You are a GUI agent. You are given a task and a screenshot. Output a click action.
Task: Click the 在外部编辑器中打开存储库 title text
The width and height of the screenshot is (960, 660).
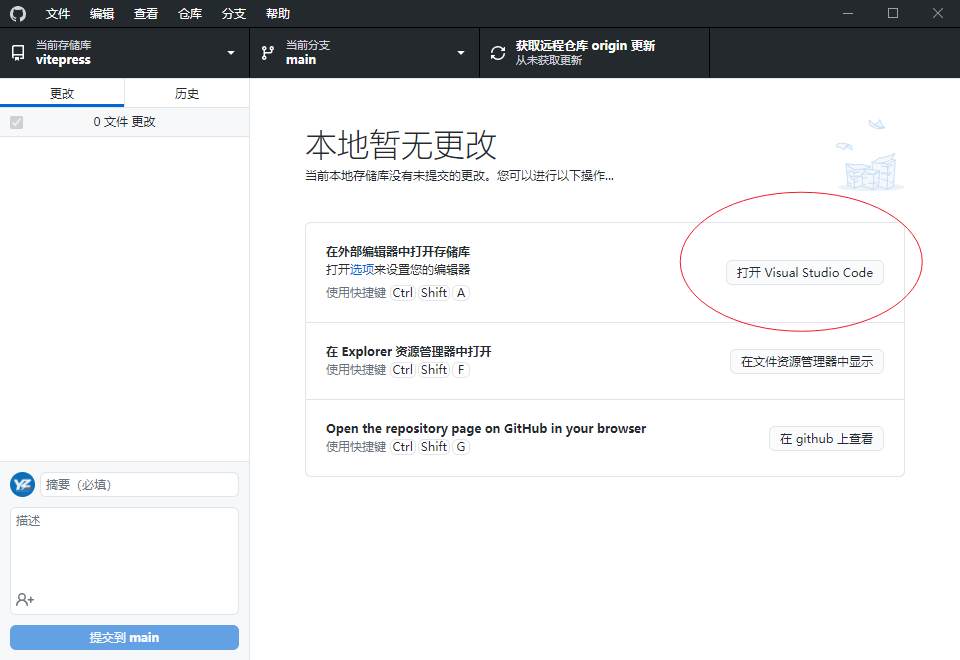coord(398,252)
